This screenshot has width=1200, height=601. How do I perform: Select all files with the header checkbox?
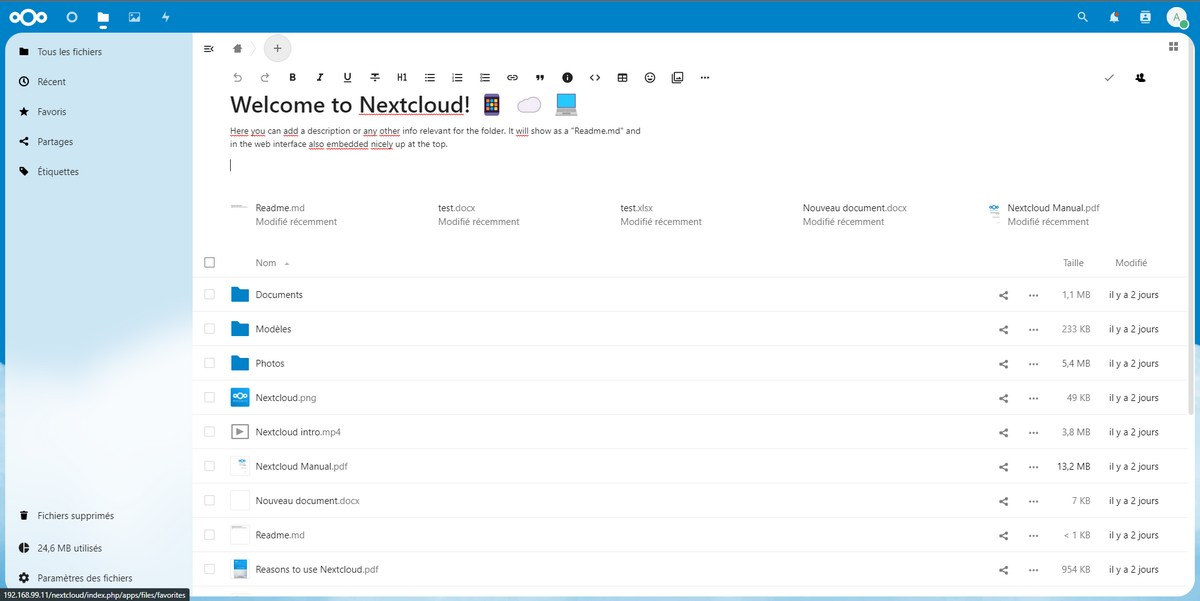point(209,263)
